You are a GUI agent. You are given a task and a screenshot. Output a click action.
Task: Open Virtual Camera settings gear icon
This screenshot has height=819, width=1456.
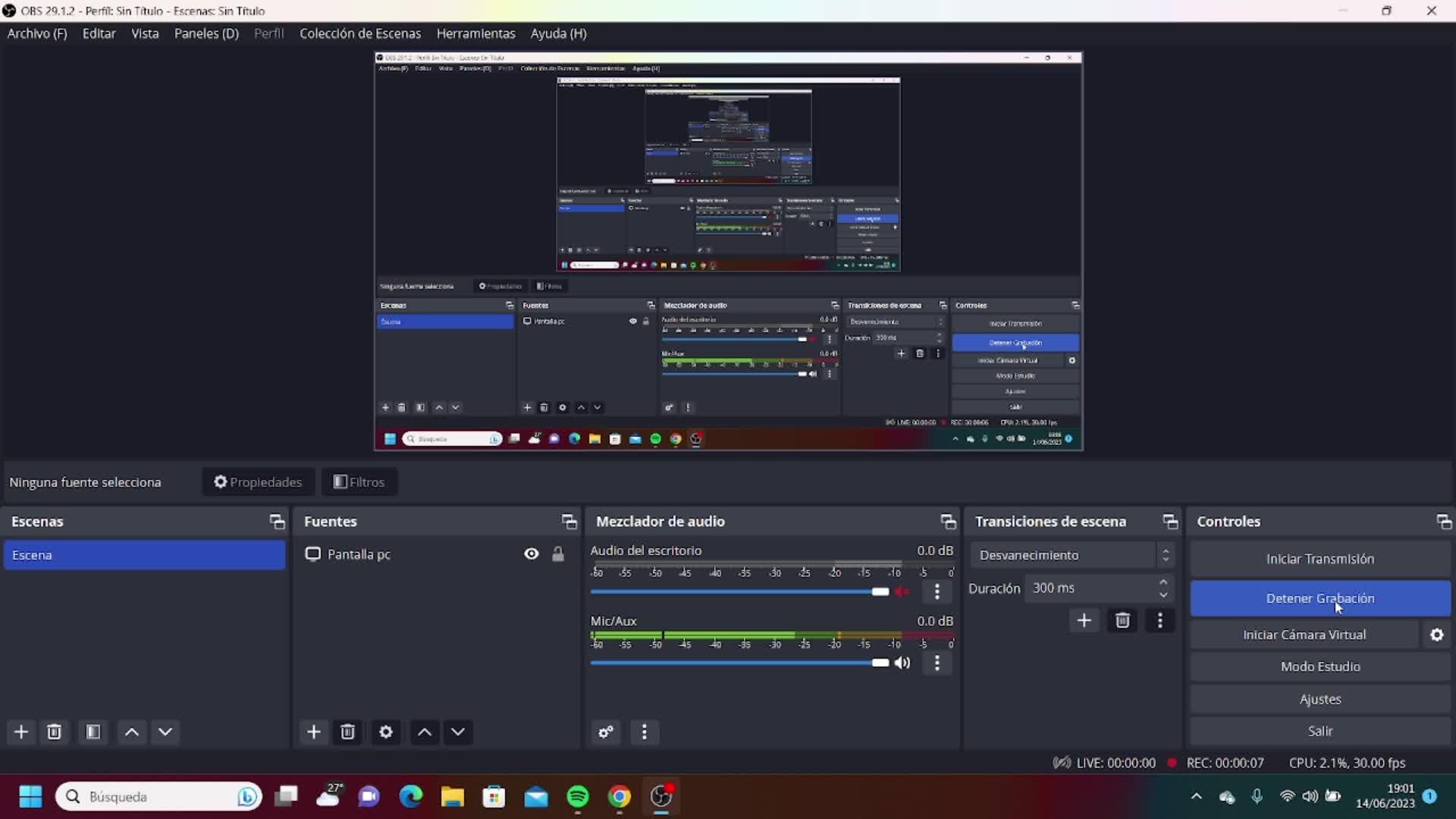[x=1436, y=635]
